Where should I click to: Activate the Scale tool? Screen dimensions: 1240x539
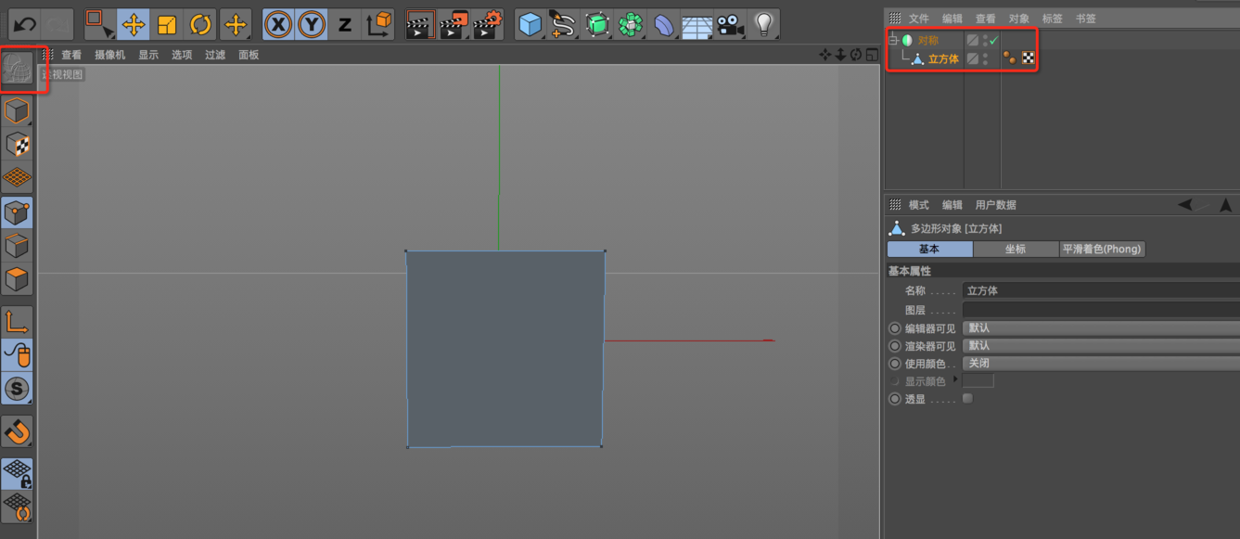167,24
